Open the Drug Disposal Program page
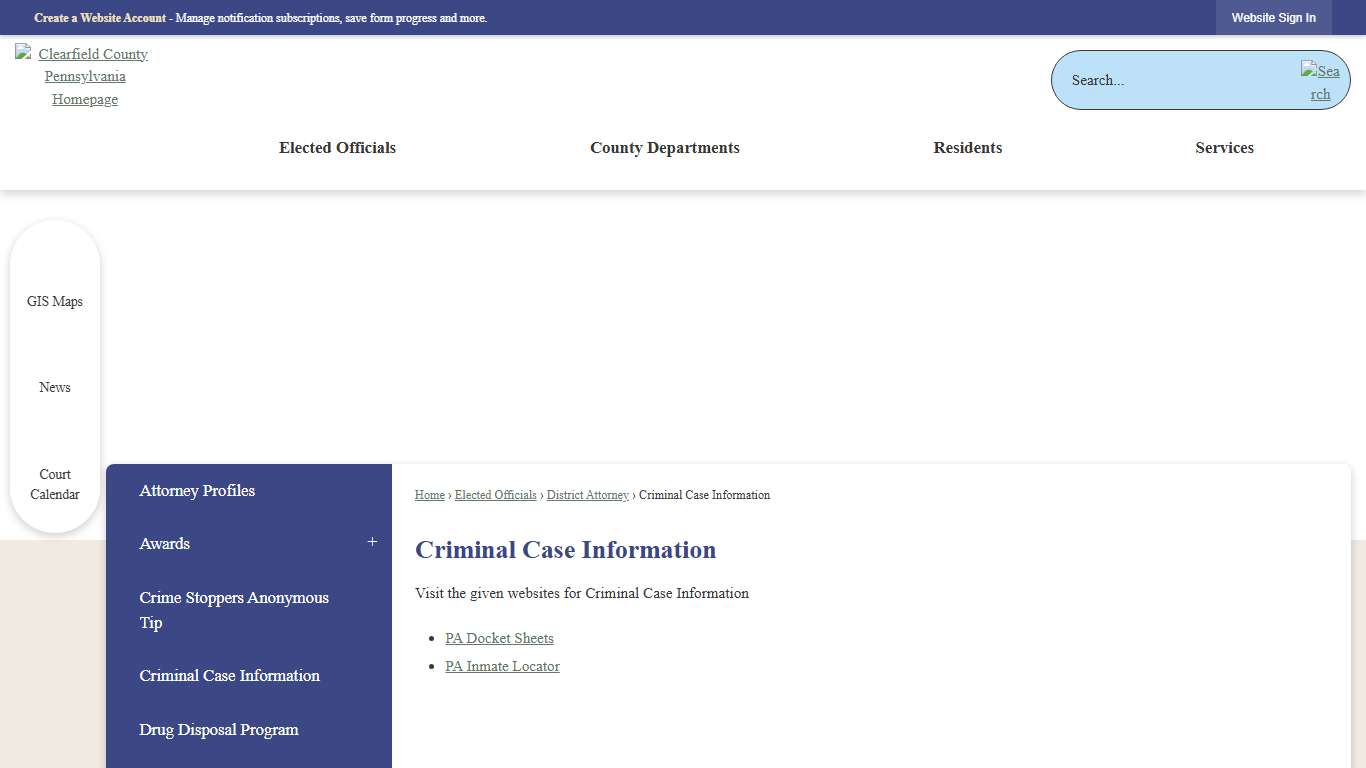The width and height of the screenshot is (1366, 768). pos(219,729)
